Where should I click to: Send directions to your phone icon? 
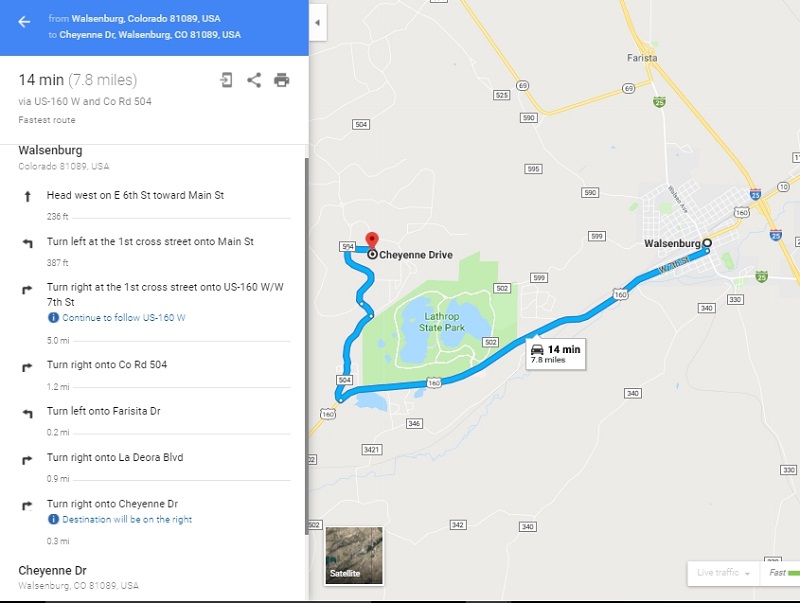click(226, 80)
